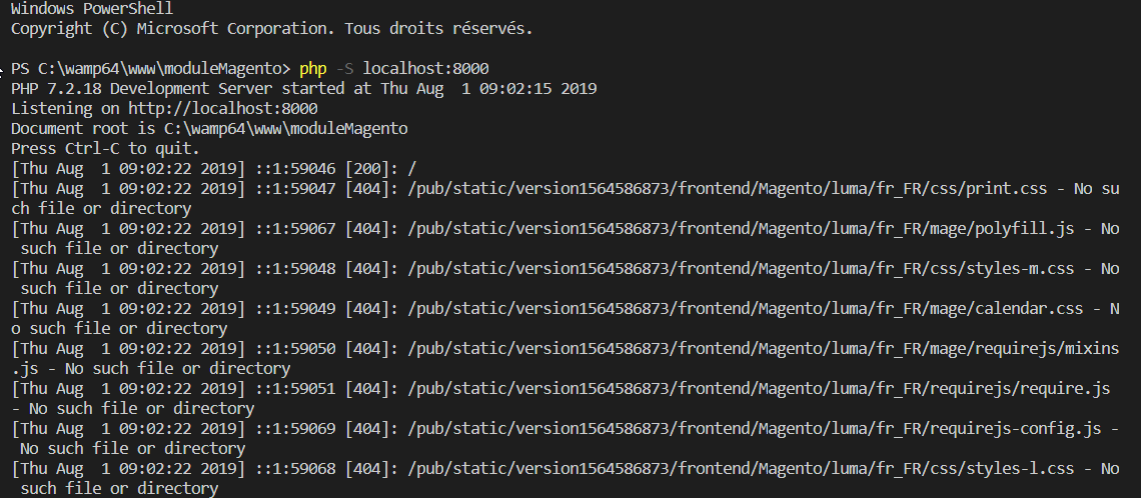Image resolution: width=1141 pixels, height=498 pixels.
Task: Click the server start time 09:02:15 2019
Action: (x=535, y=88)
